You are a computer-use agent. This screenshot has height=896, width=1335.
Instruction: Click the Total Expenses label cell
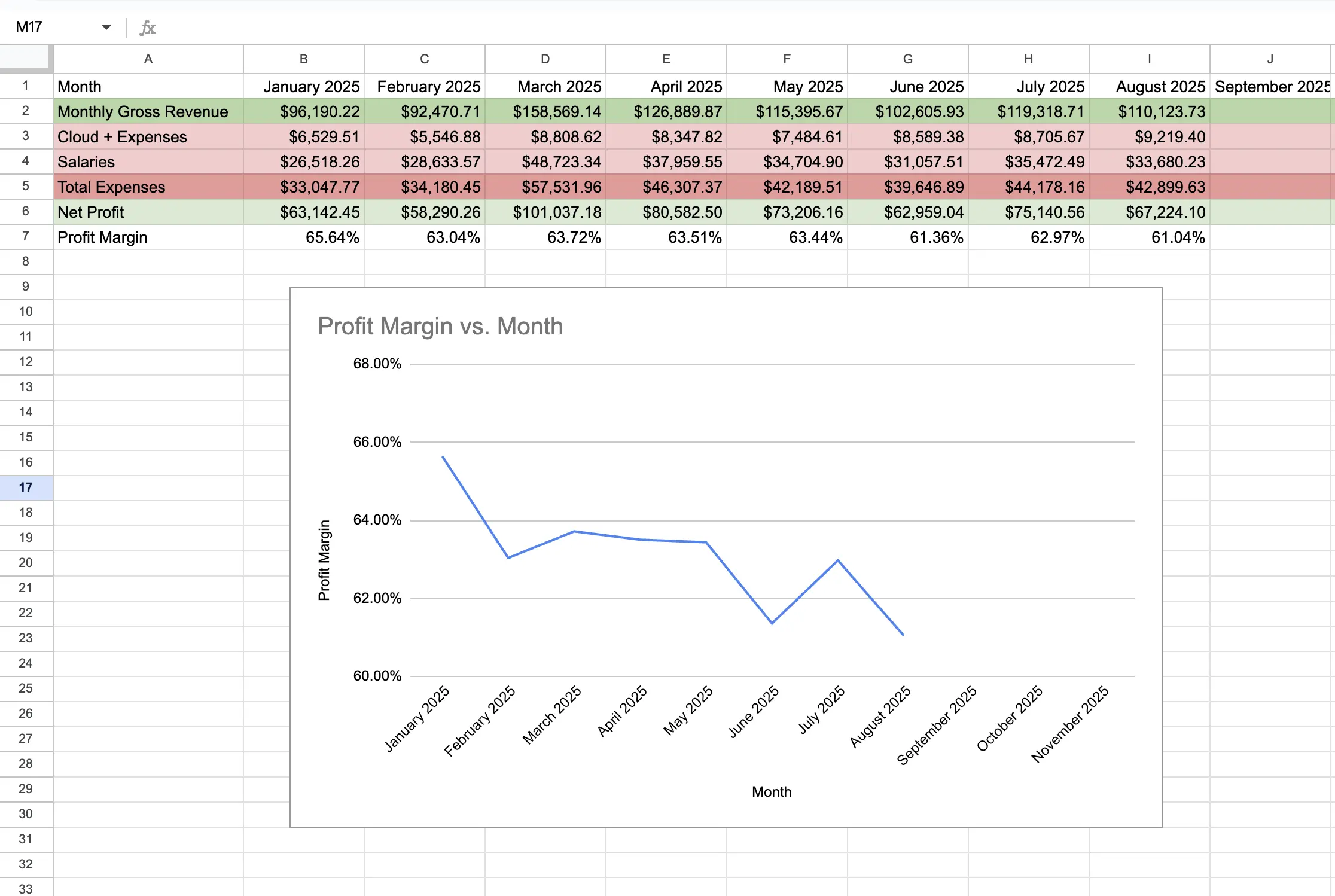pos(148,187)
